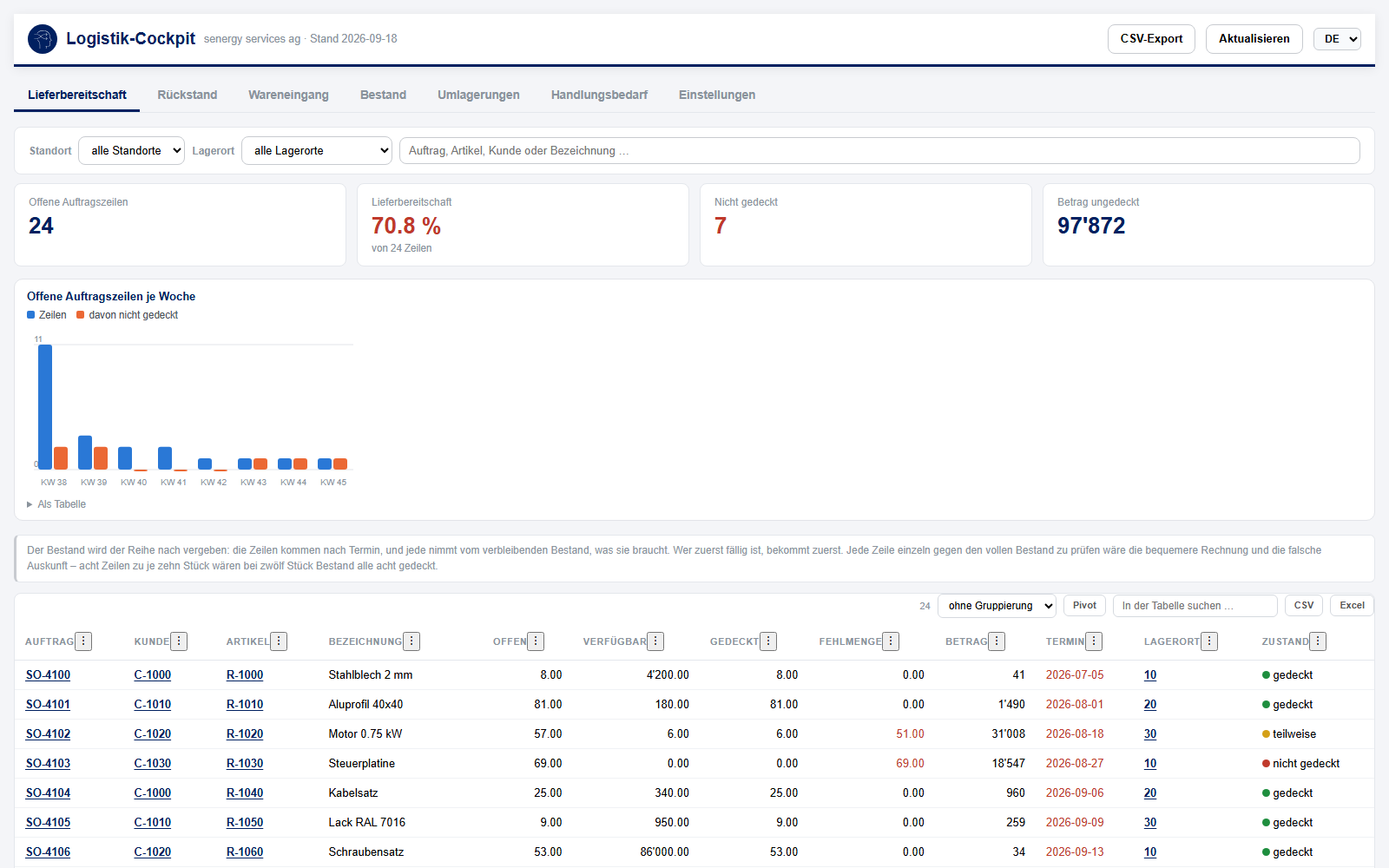
Task: Export table via Excel button
Action: 1352,606
